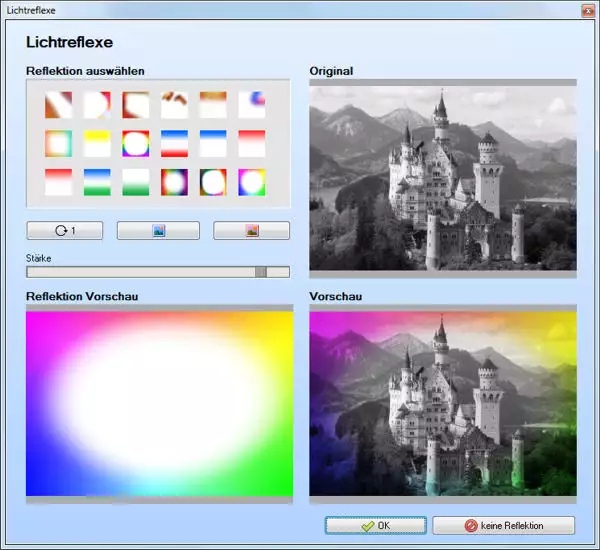Select the diagonal brown stripe reflection thumbnail
Viewport: 600px width, 550px height.
(58, 105)
